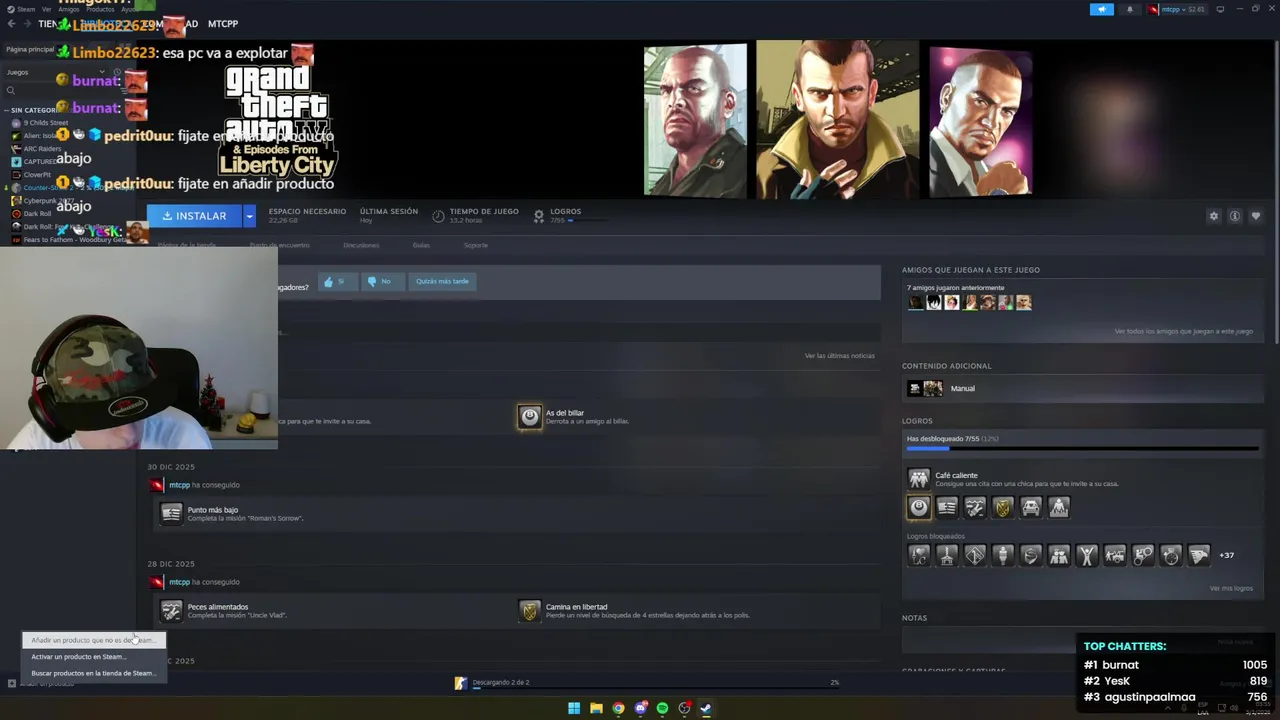Select the 8-ball unlocked achievement icon
Screen dimensions: 1280x720
[x=918, y=507]
